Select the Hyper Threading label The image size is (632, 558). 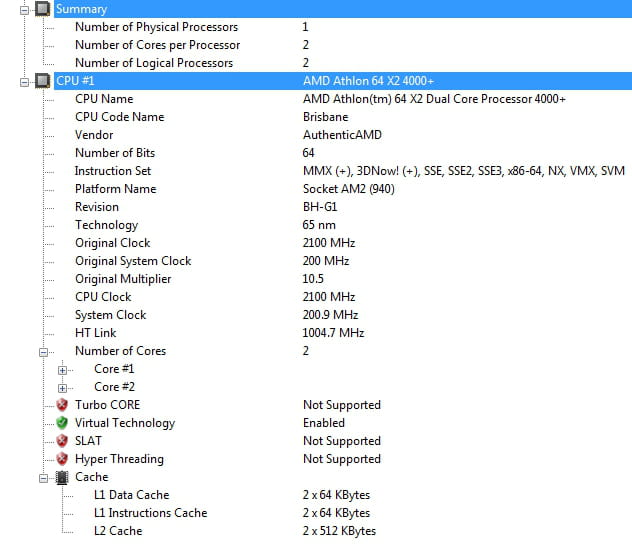coord(119,459)
